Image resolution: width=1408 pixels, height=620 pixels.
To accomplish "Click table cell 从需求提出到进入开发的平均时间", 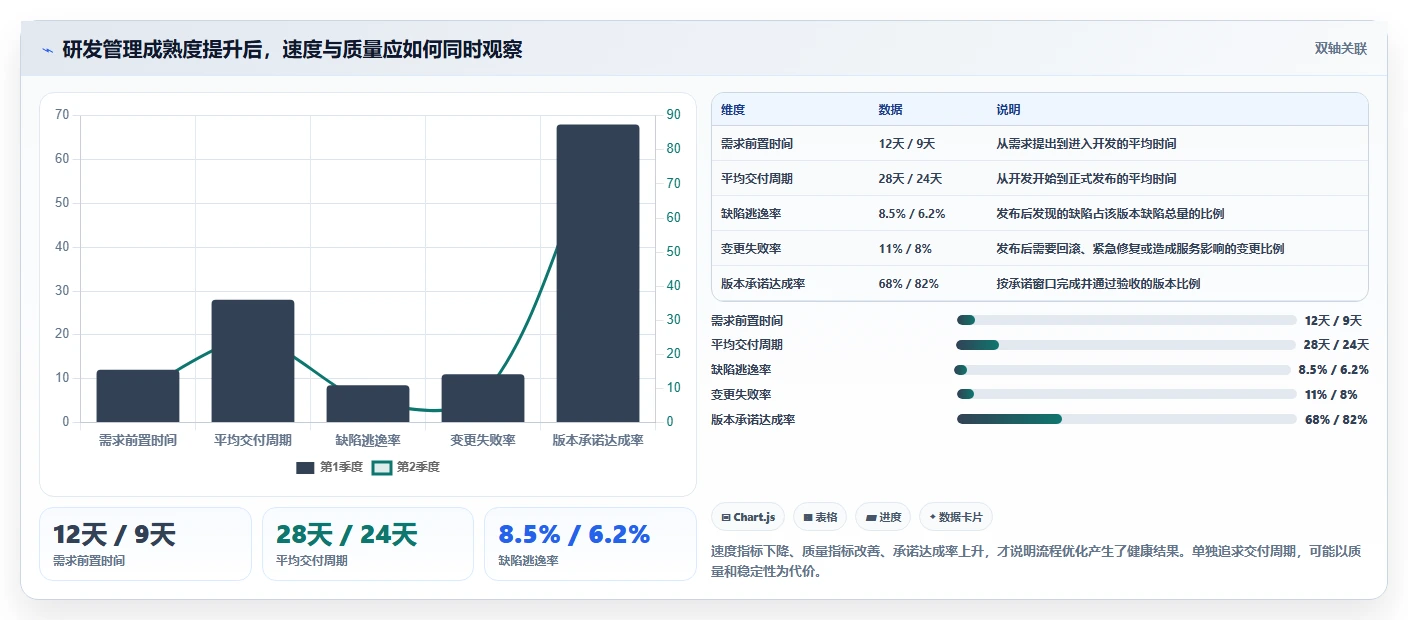I will [x=1086, y=144].
